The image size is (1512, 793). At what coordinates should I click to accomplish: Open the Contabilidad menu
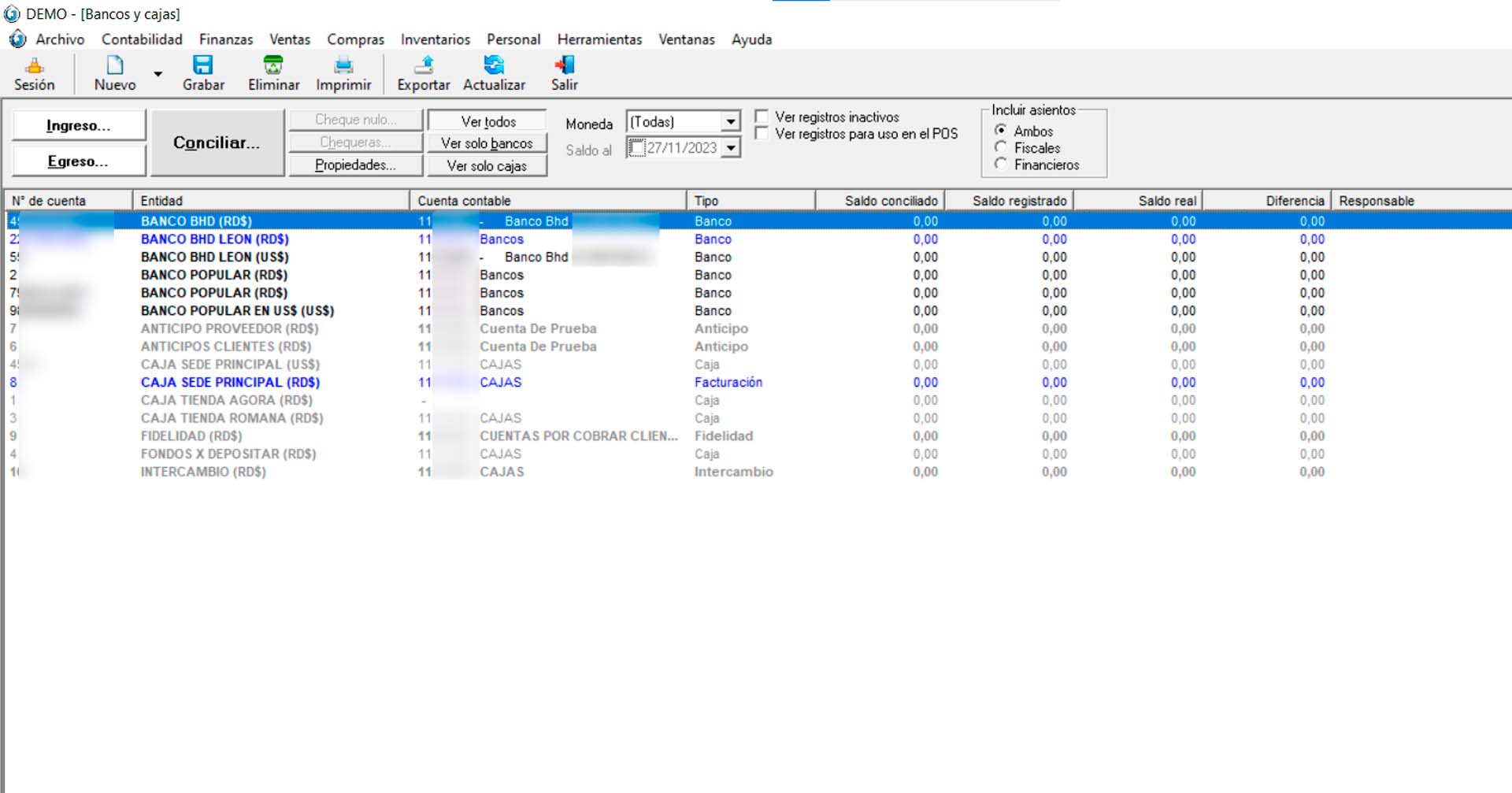[x=142, y=39]
